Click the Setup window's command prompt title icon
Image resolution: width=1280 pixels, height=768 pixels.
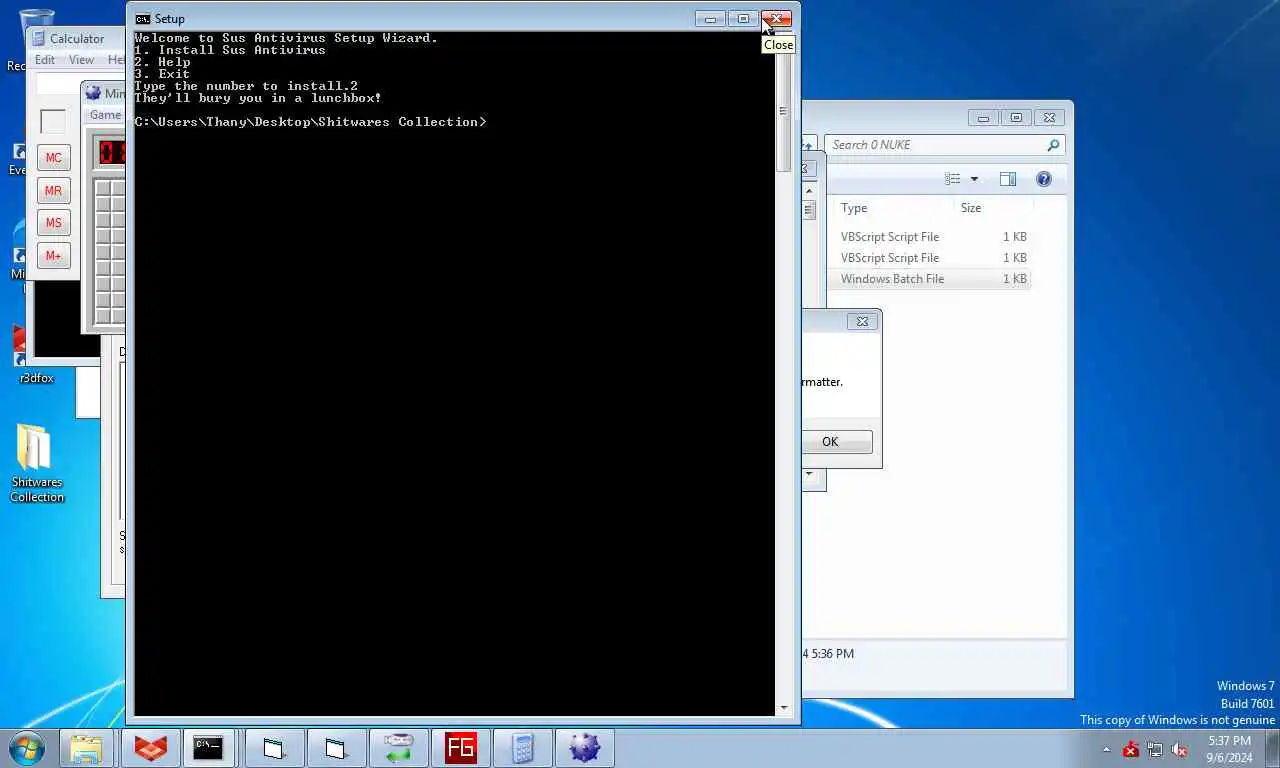pos(143,19)
